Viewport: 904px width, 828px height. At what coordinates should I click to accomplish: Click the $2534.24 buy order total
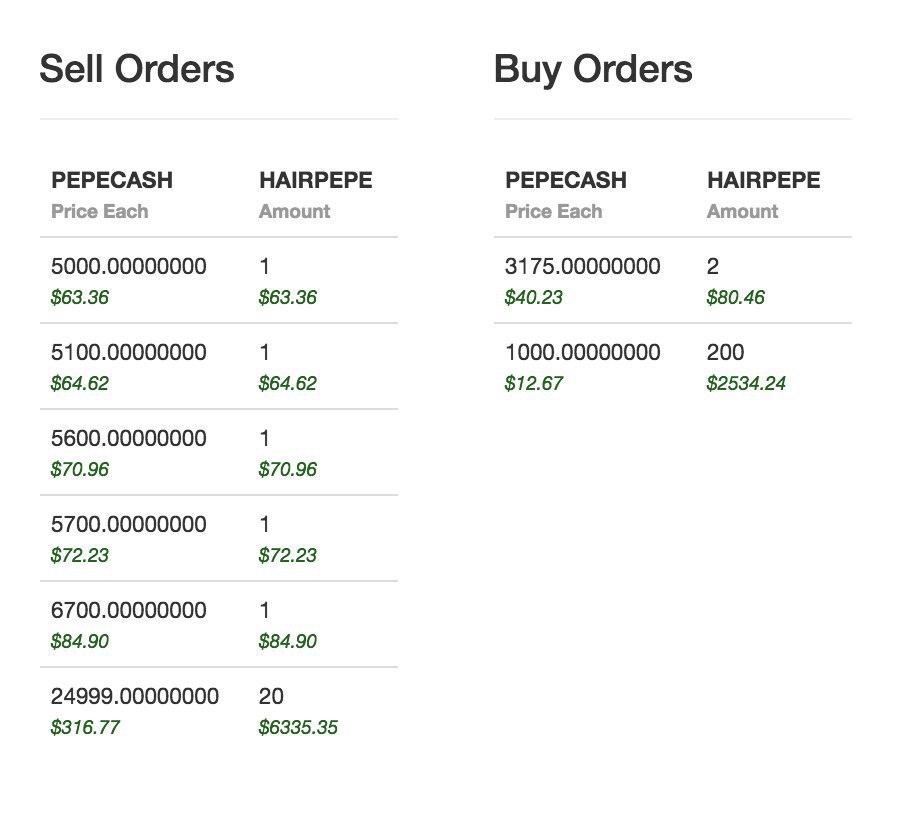pos(746,383)
